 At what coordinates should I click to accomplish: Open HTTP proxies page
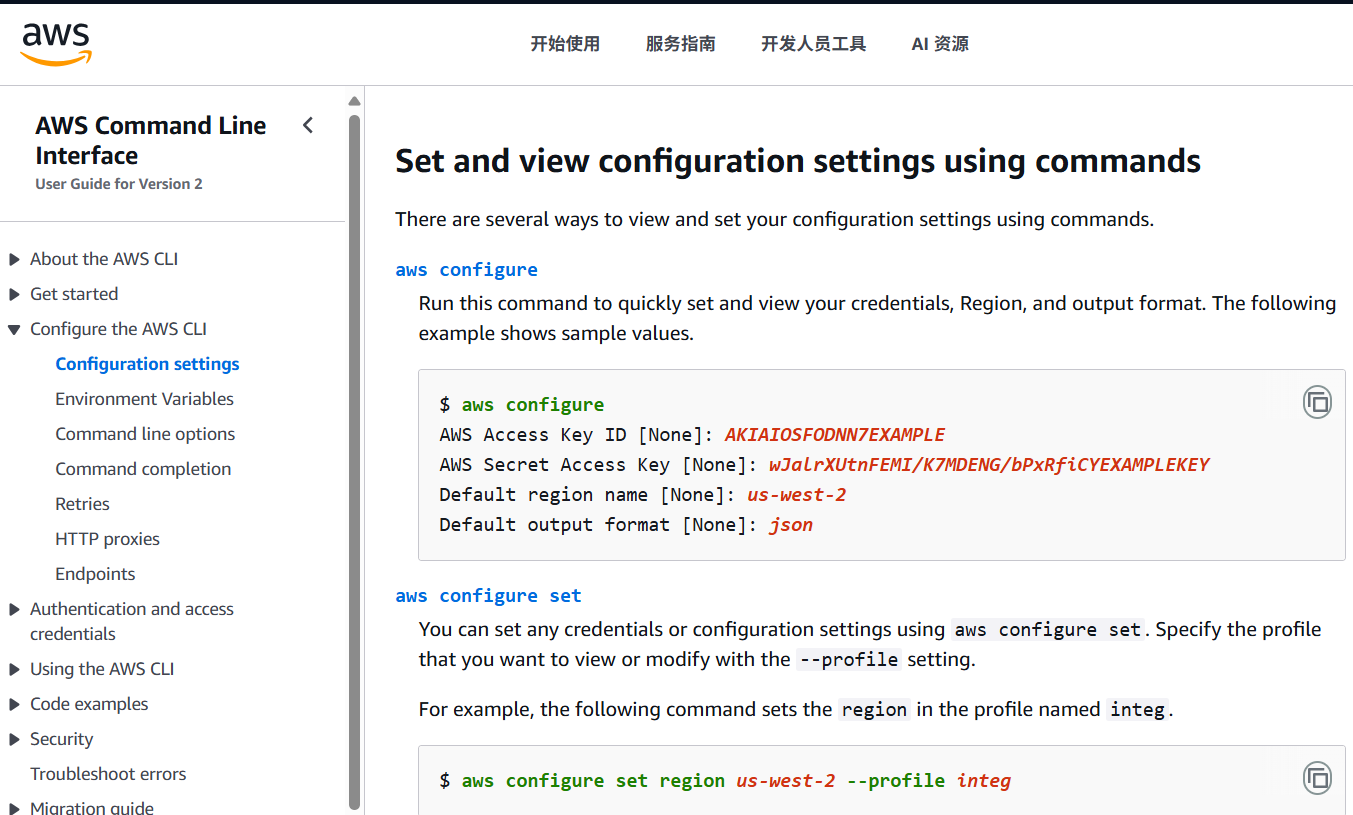click(x=107, y=539)
